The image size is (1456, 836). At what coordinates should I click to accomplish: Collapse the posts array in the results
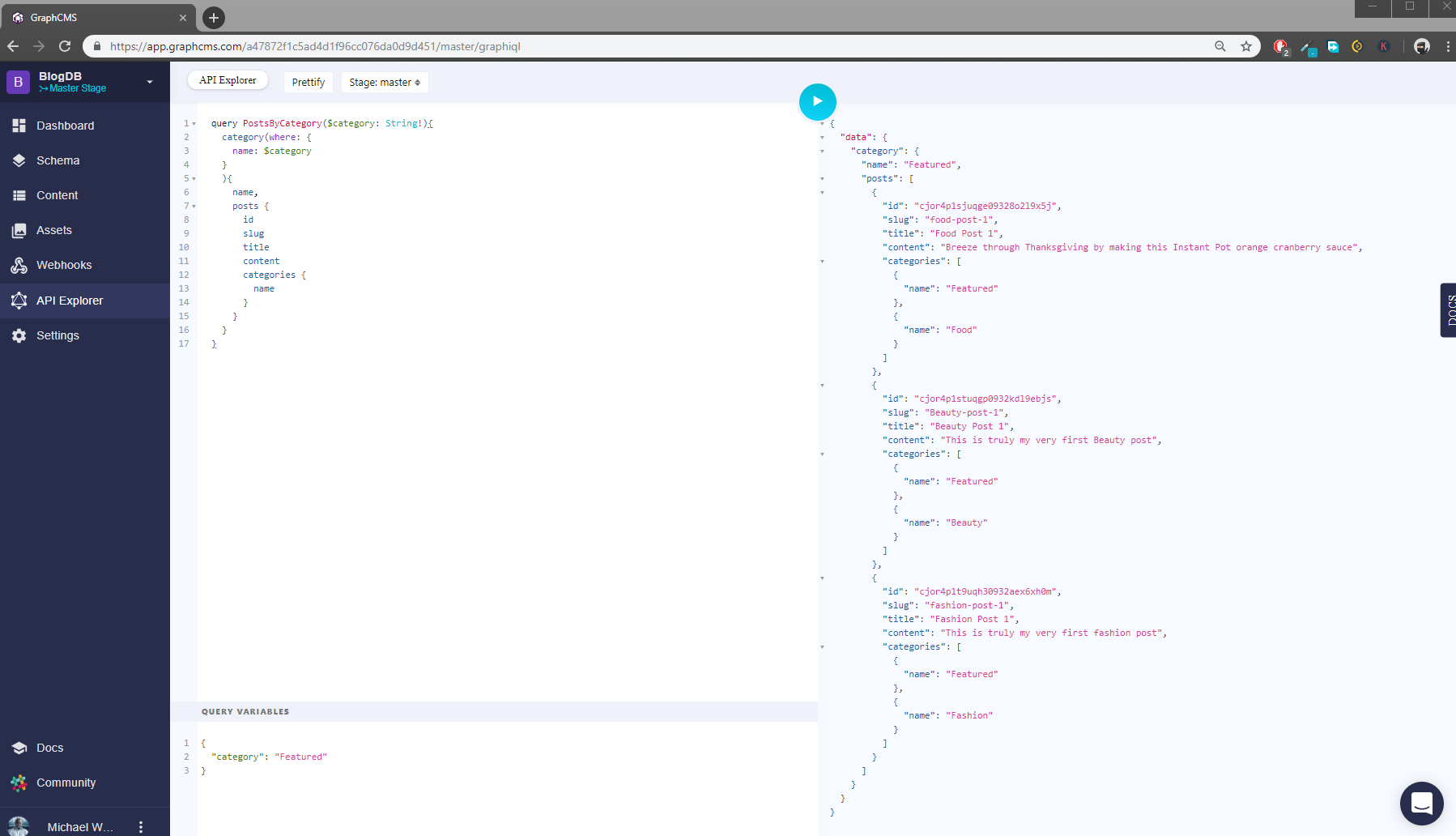tap(822, 178)
